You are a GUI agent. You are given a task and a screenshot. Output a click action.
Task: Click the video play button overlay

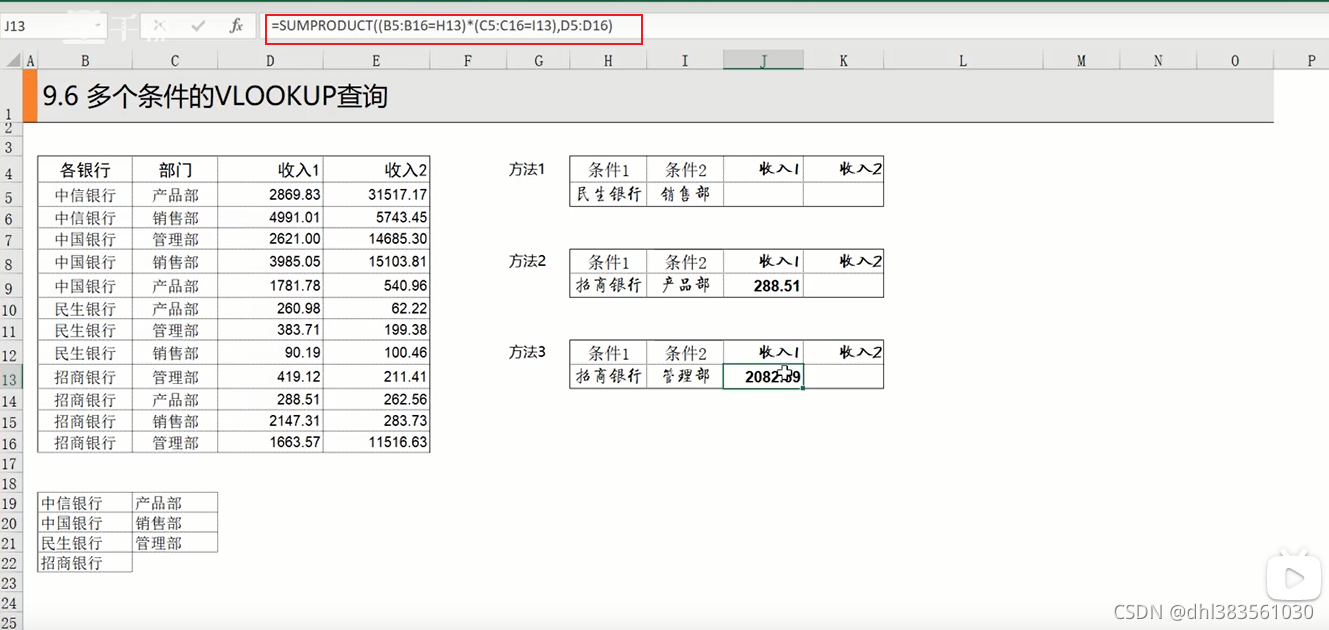pyautogui.click(x=1293, y=577)
